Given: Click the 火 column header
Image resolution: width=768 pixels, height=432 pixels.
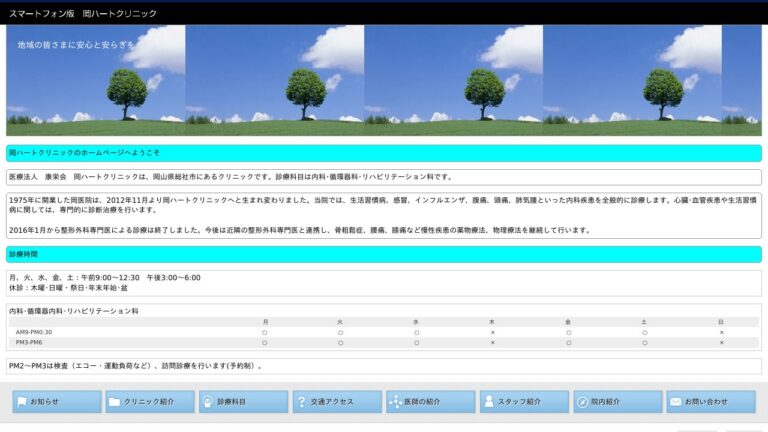Looking at the screenshot, I should [x=340, y=322].
